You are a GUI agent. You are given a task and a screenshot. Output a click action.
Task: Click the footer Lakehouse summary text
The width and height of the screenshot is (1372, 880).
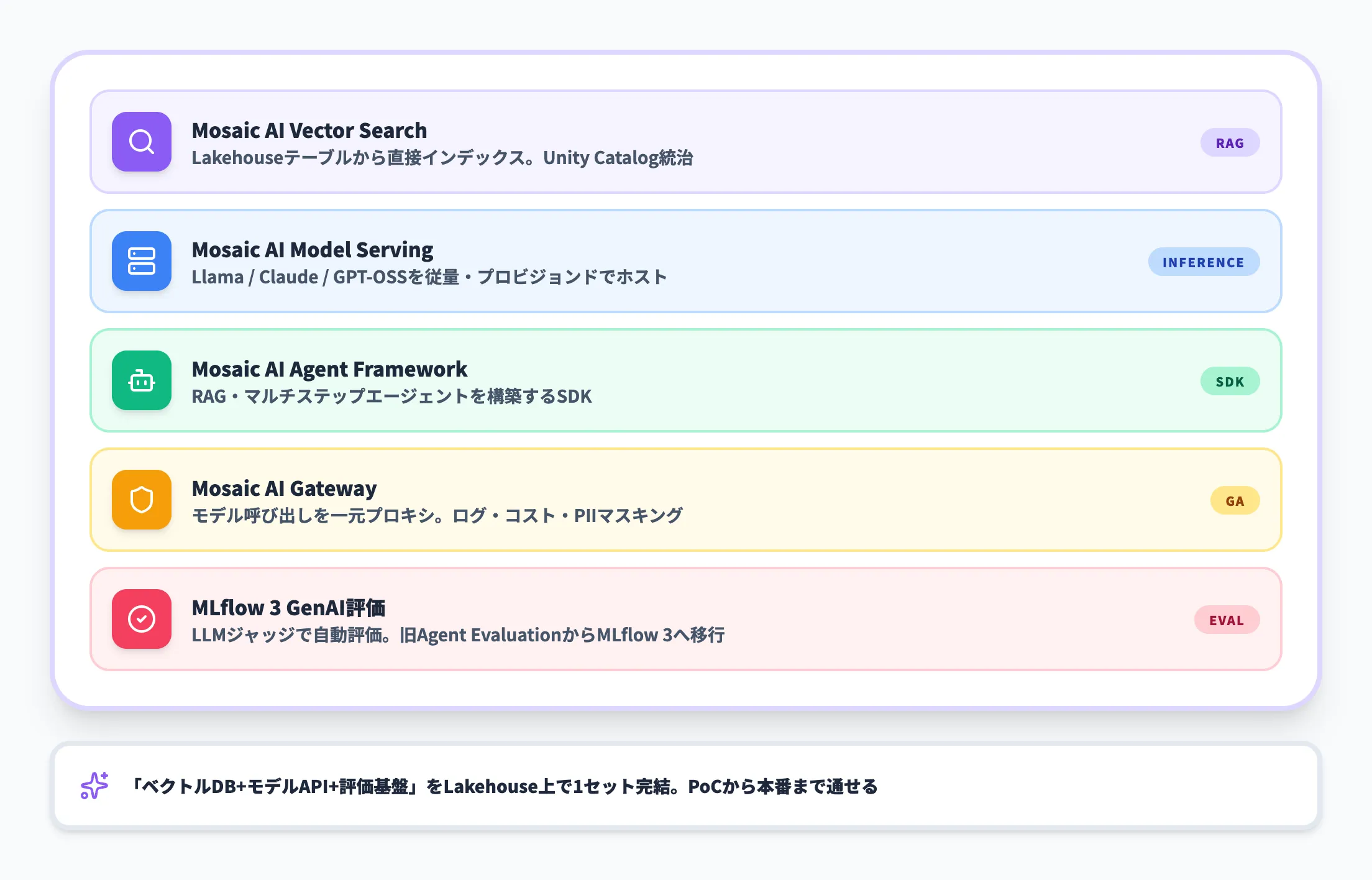pos(505,787)
